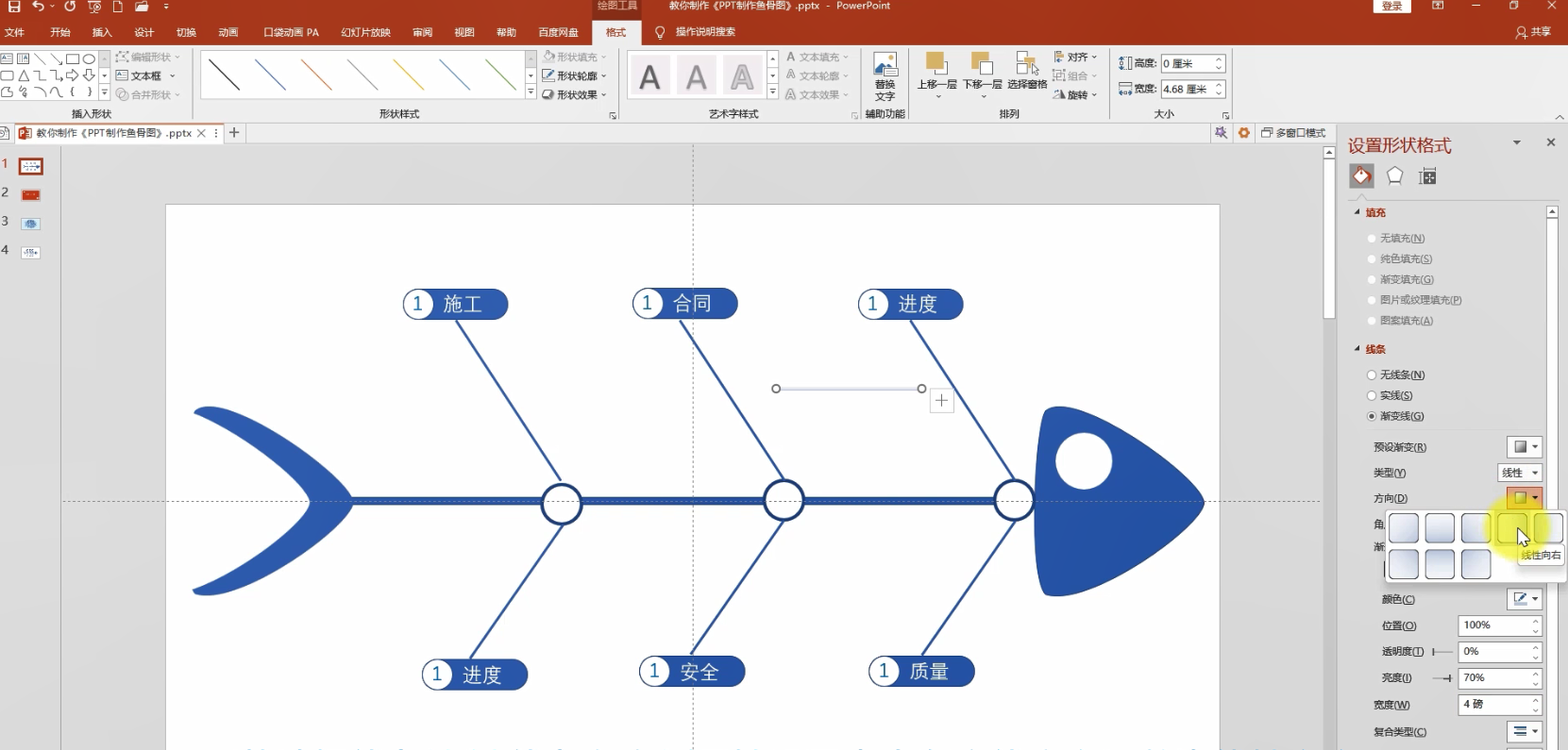Open Shape Outline (形状轮廓) dropdown
1568x750 pixels.
coord(575,75)
